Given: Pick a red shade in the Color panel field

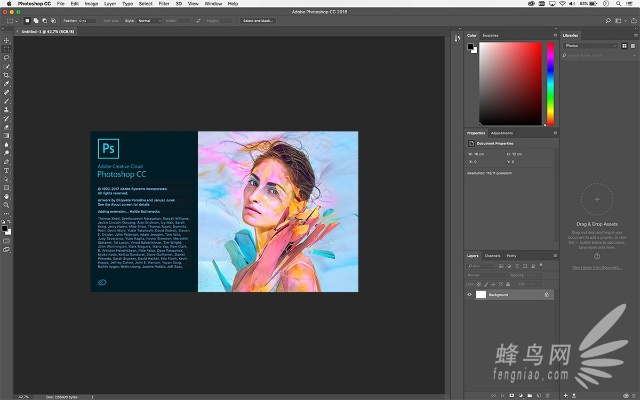Looking at the screenshot, I should pyautogui.click(x=510, y=83).
